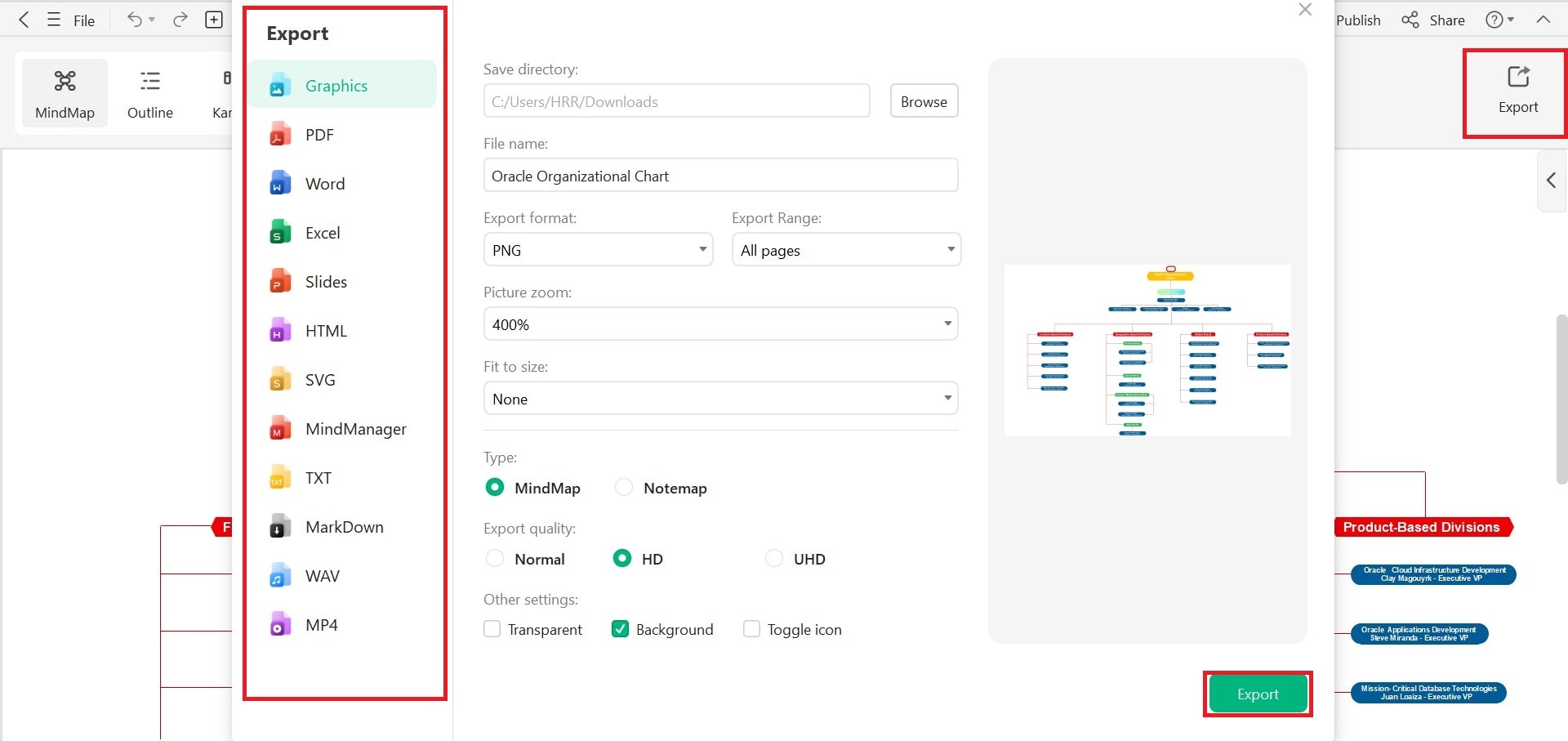Switch to MindMap view
This screenshot has width=1568, height=741.
[65, 95]
